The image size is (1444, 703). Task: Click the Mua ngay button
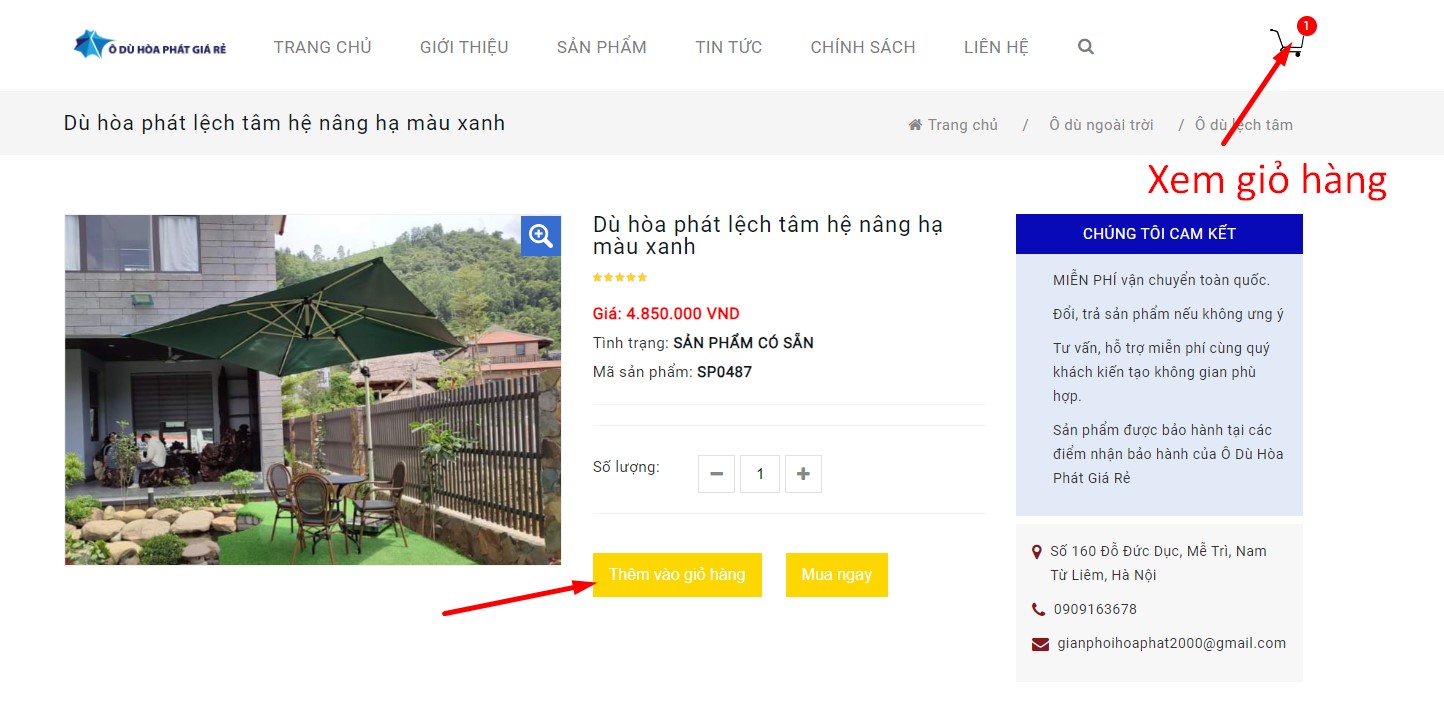coord(837,575)
